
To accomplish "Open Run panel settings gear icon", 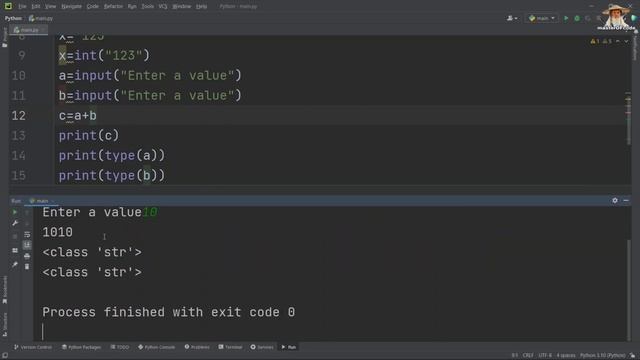I will click(615, 200).
